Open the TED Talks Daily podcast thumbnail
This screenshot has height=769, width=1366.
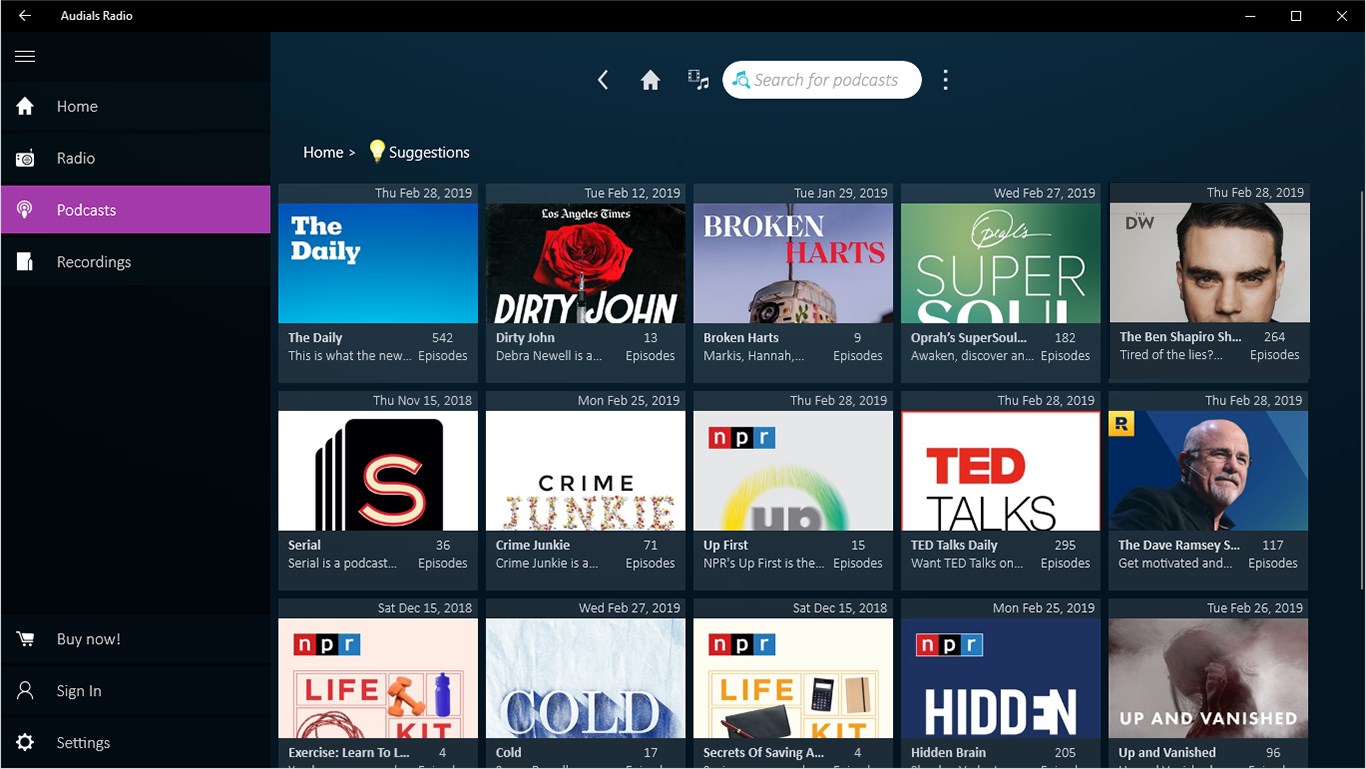point(1000,470)
